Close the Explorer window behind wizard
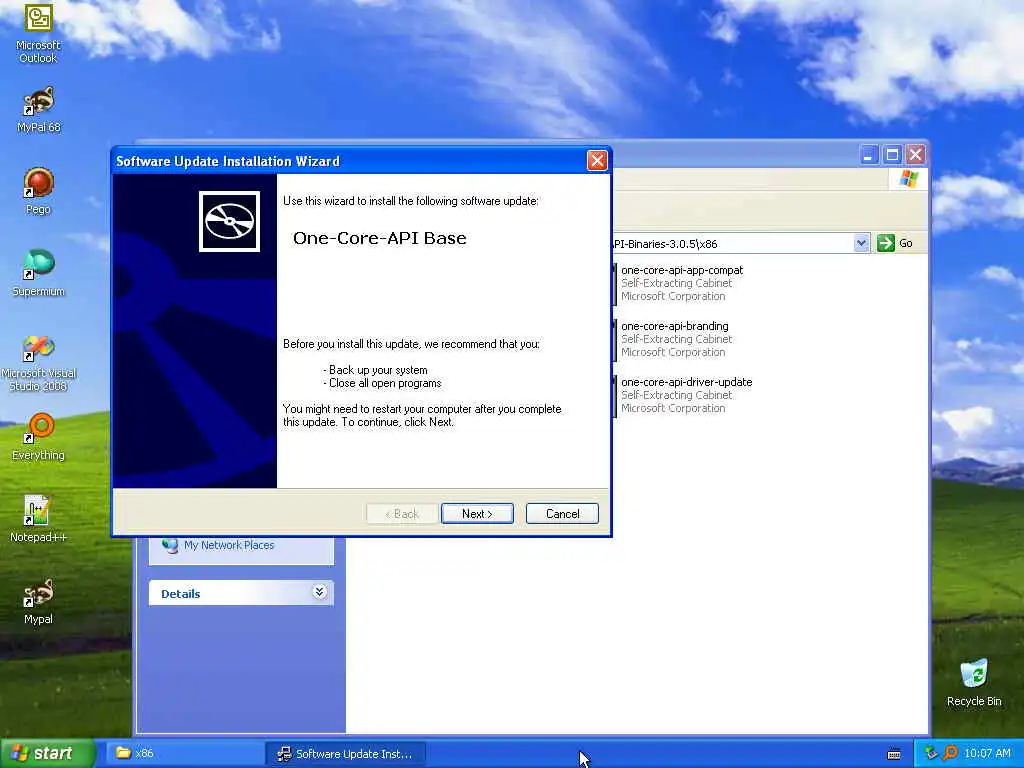Image resolution: width=1024 pixels, height=768 pixels. click(x=916, y=155)
